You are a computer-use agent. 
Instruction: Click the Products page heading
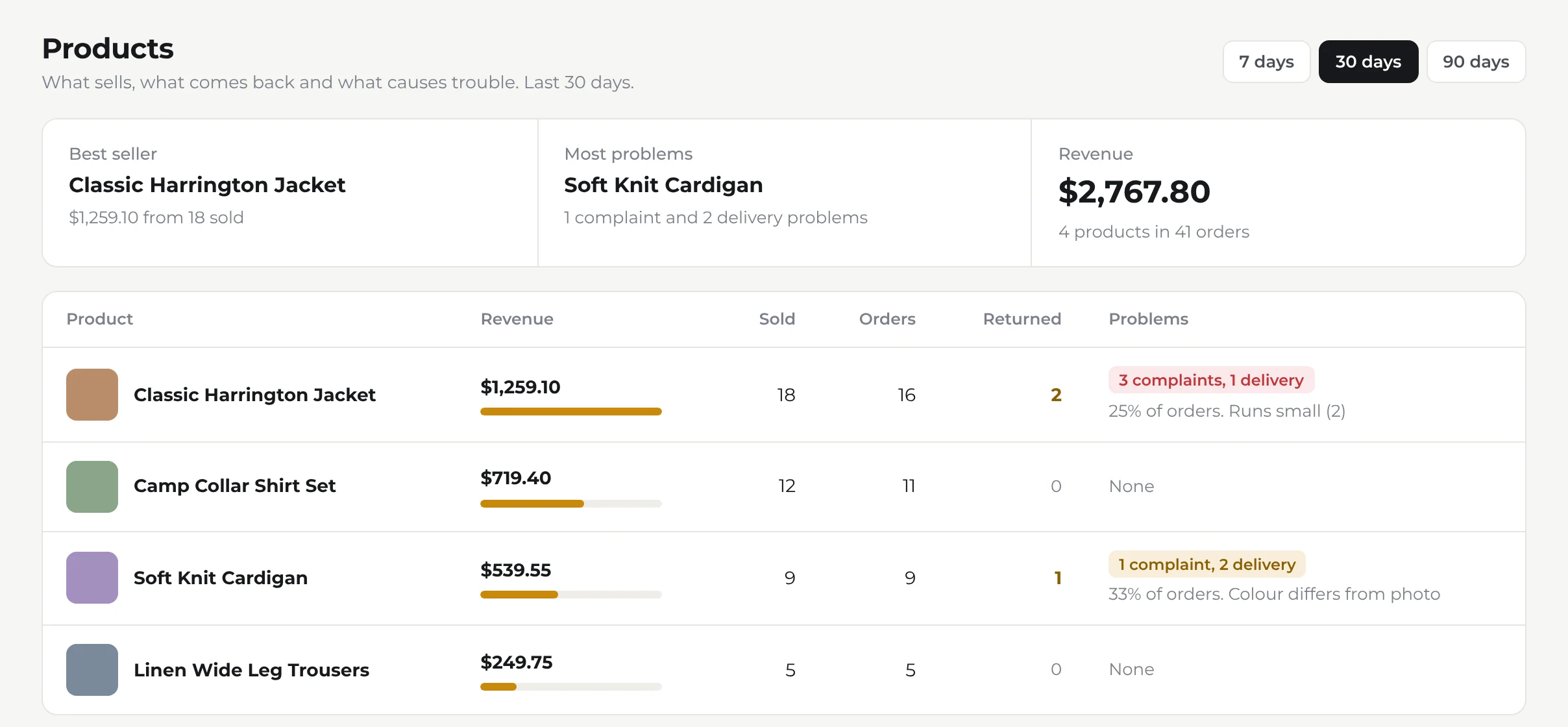click(x=108, y=49)
